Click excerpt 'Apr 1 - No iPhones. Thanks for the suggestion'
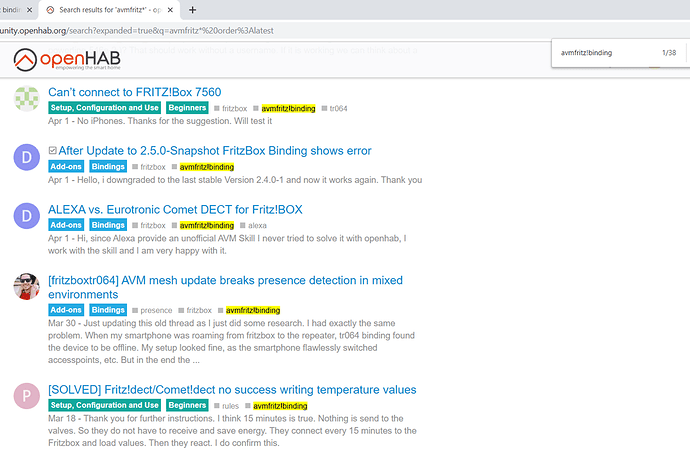The image size is (690, 454). coord(160,121)
